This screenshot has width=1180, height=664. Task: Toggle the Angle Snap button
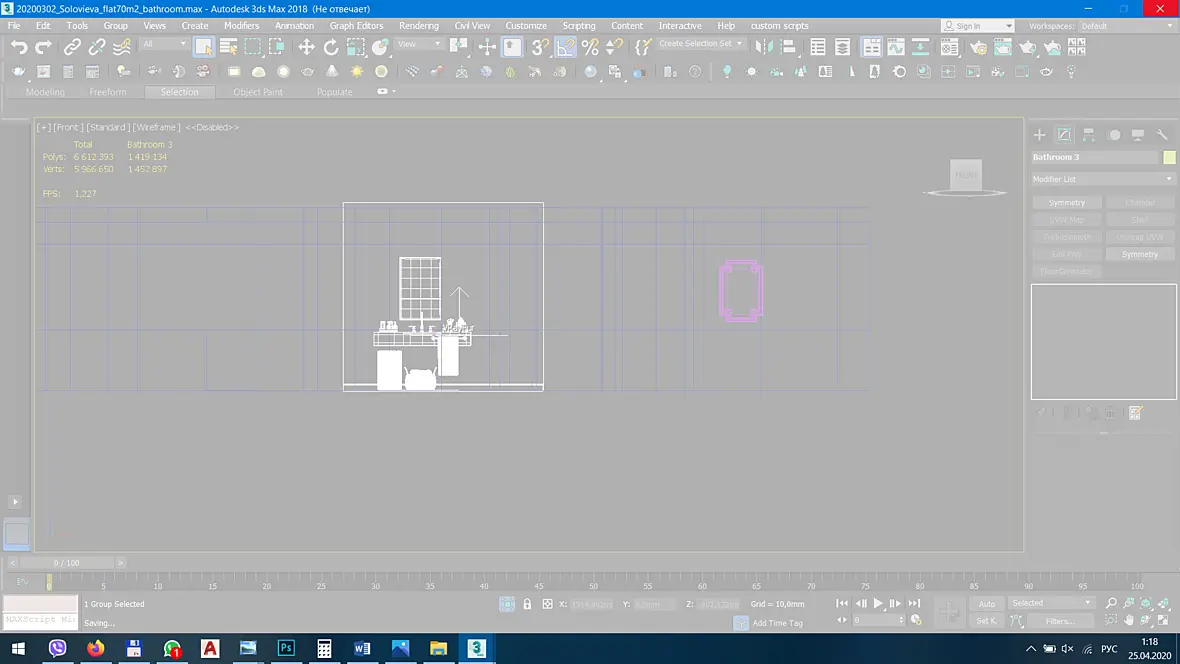[565, 47]
